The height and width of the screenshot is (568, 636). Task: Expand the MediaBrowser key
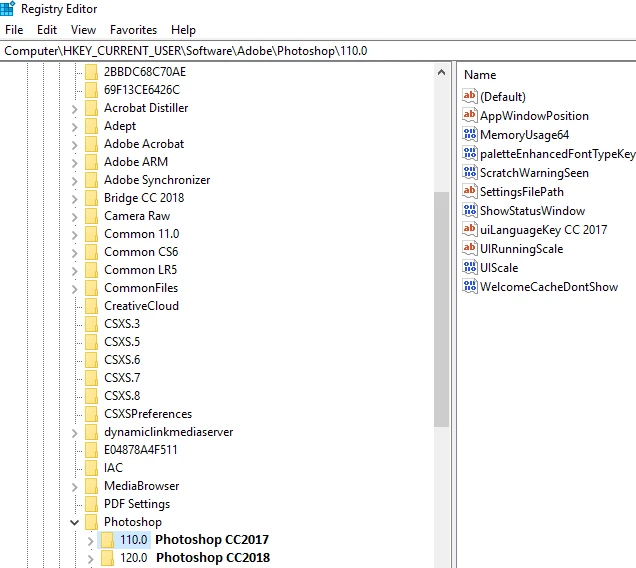tap(75, 487)
